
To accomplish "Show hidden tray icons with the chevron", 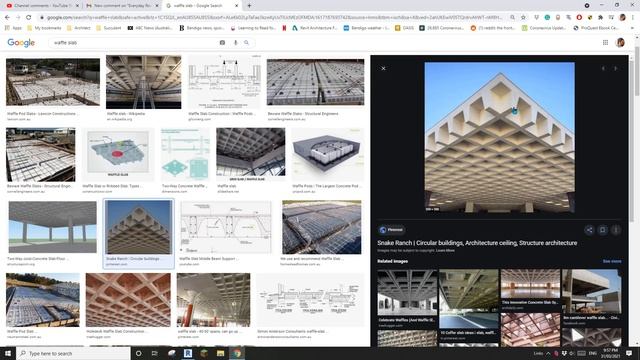I will click(x=548, y=353).
